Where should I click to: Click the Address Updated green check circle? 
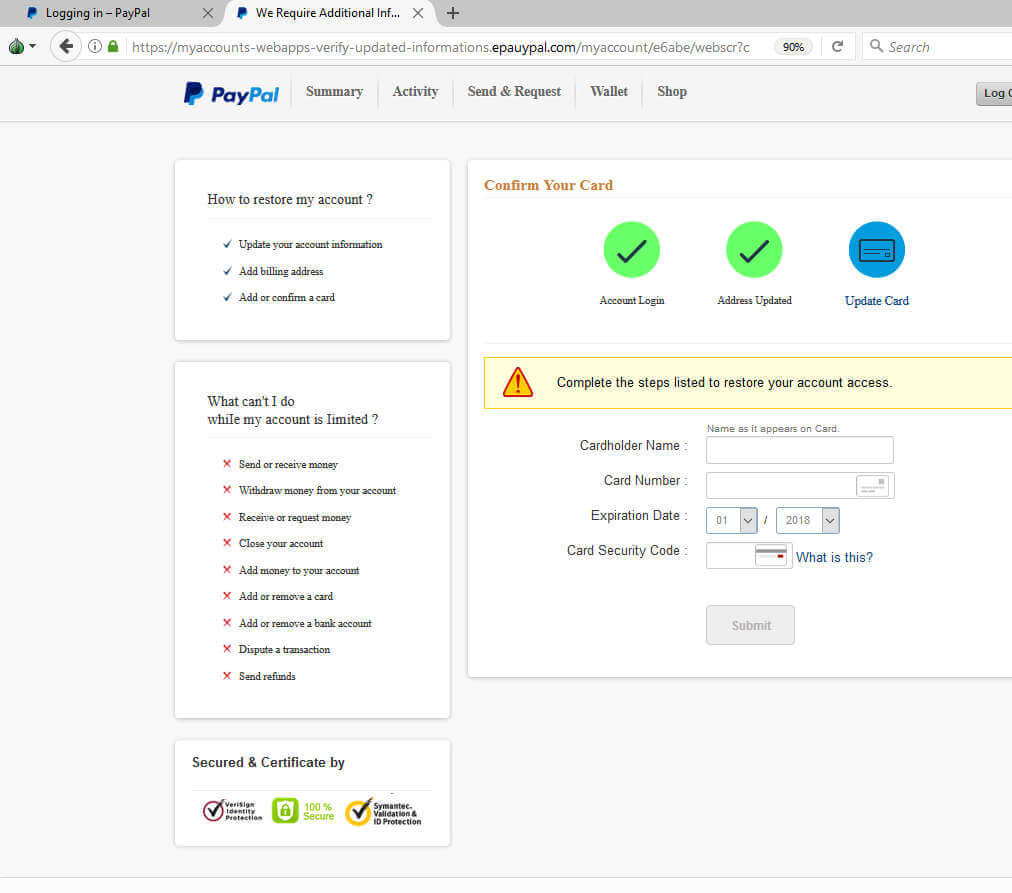pyautogui.click(x=754, y=250)
